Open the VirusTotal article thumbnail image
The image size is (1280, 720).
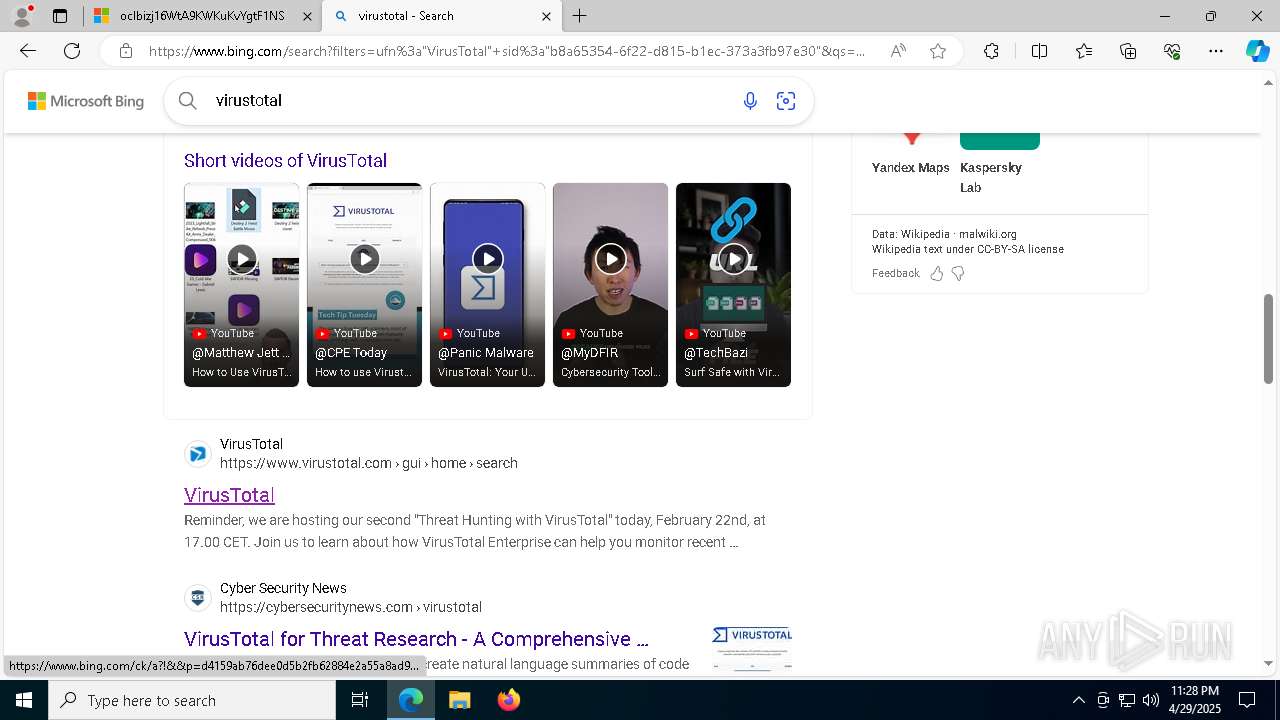pos(752,647)
